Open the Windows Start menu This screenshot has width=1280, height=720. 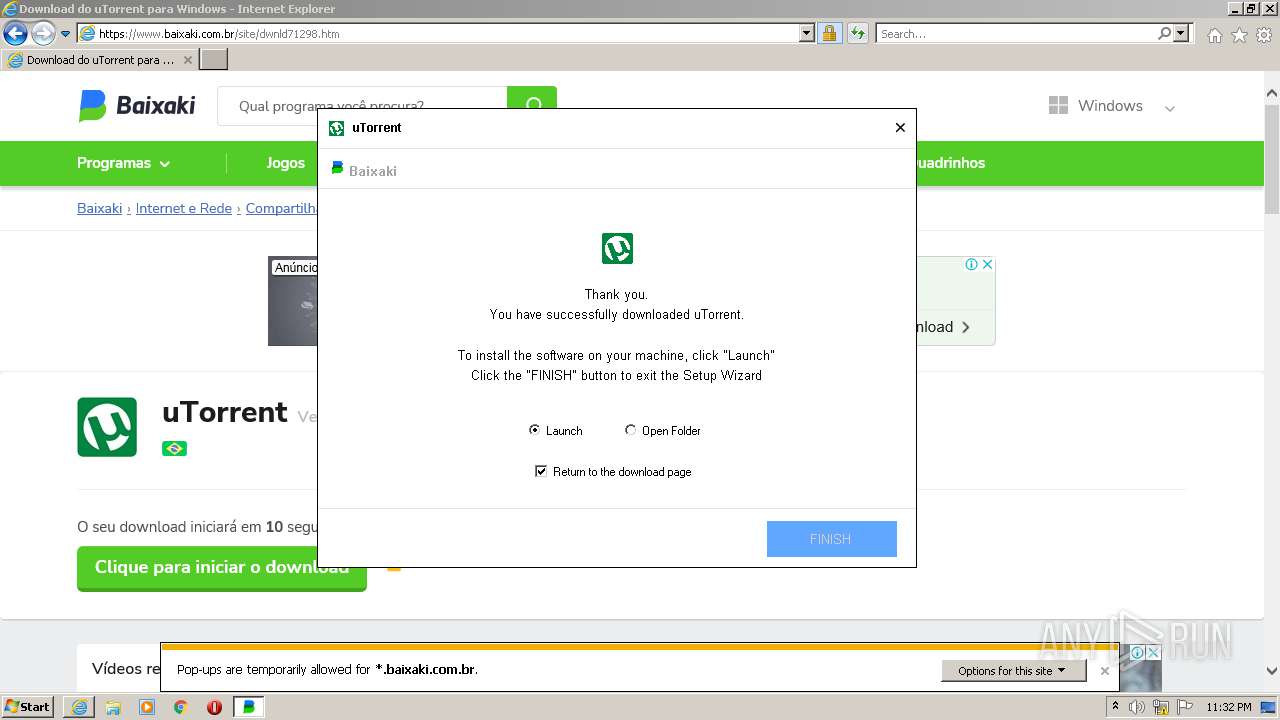(28, 706)
